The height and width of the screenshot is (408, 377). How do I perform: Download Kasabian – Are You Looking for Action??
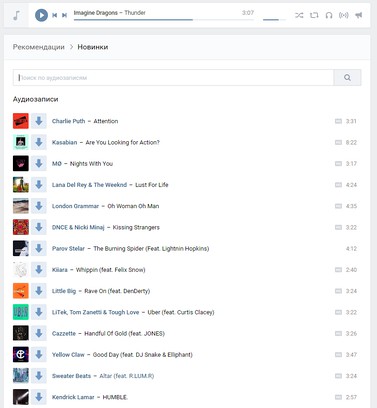[39, 142]
